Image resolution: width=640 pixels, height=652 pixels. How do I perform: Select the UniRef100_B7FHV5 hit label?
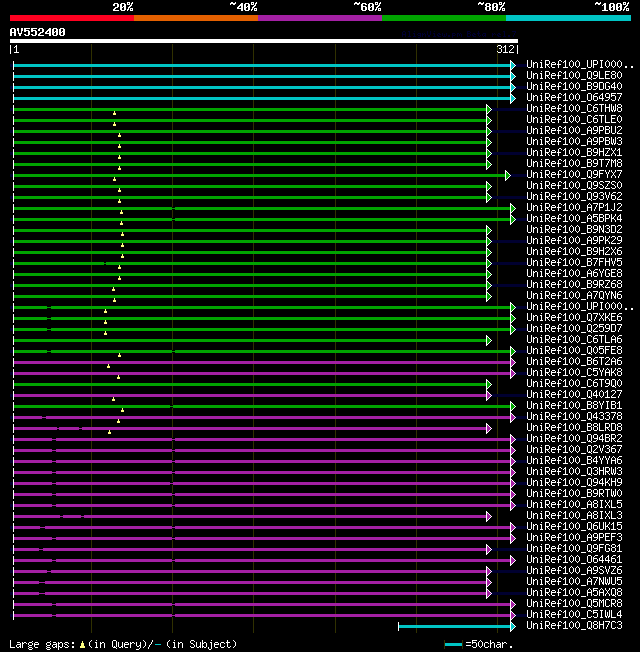coord(574,262)
